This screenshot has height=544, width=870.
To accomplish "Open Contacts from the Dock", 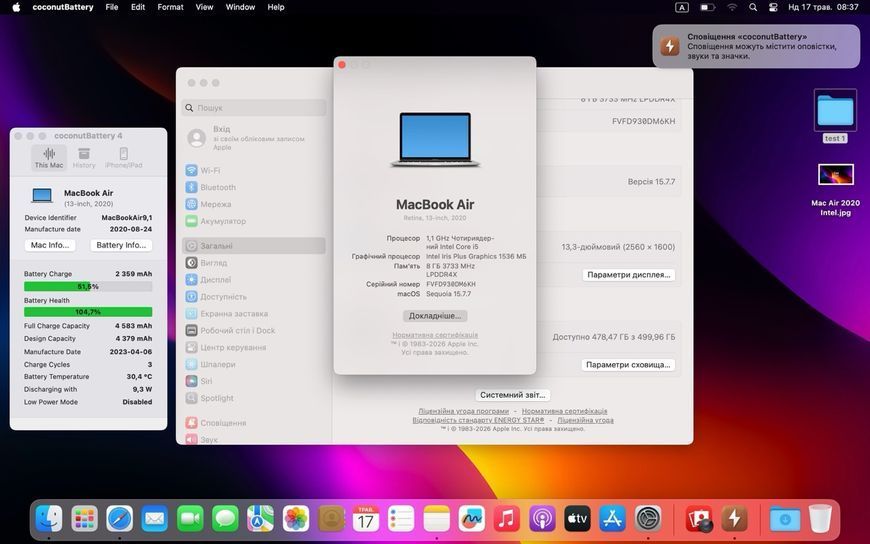I will [331, 520].
